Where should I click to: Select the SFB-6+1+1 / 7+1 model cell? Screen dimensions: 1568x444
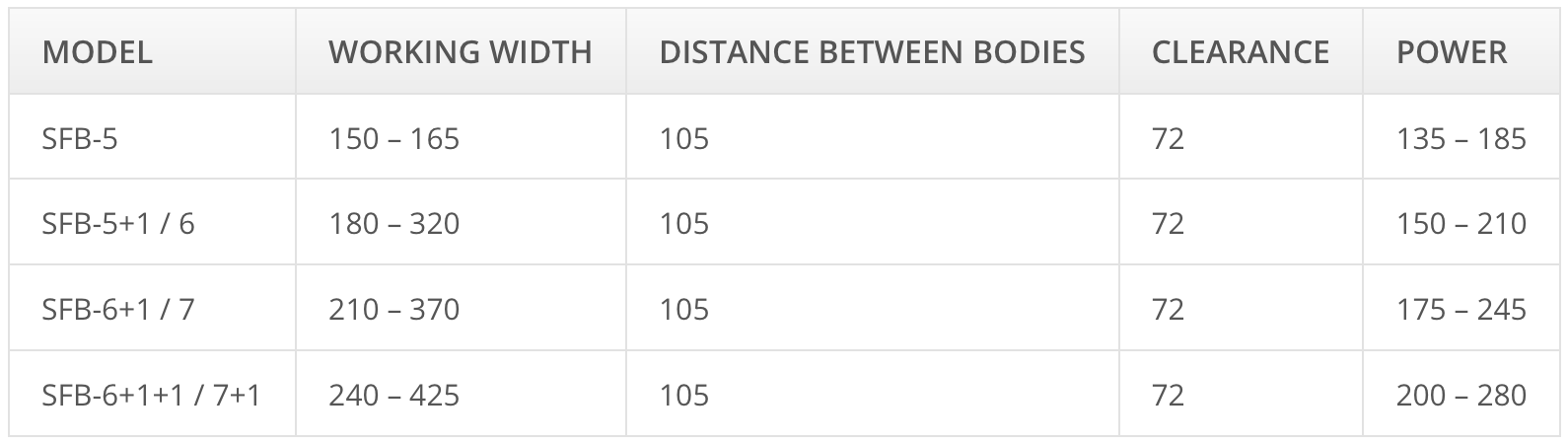(151, 396)
